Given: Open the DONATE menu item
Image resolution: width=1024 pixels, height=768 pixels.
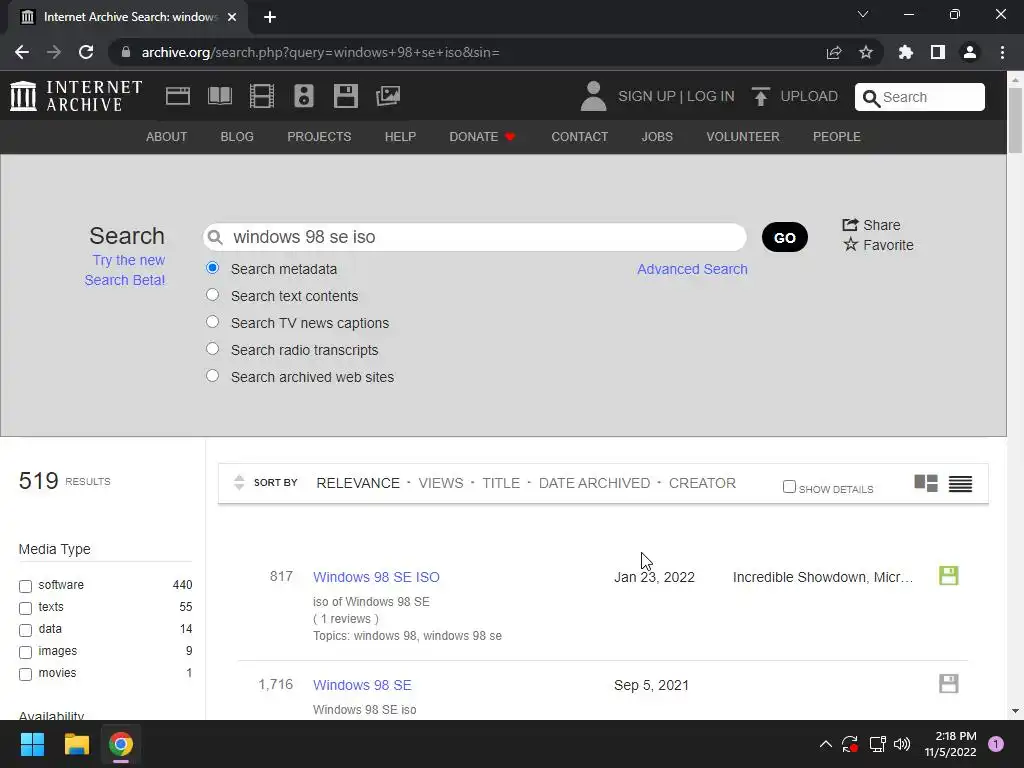Looking at the screenshot, I should coord(482,136).
